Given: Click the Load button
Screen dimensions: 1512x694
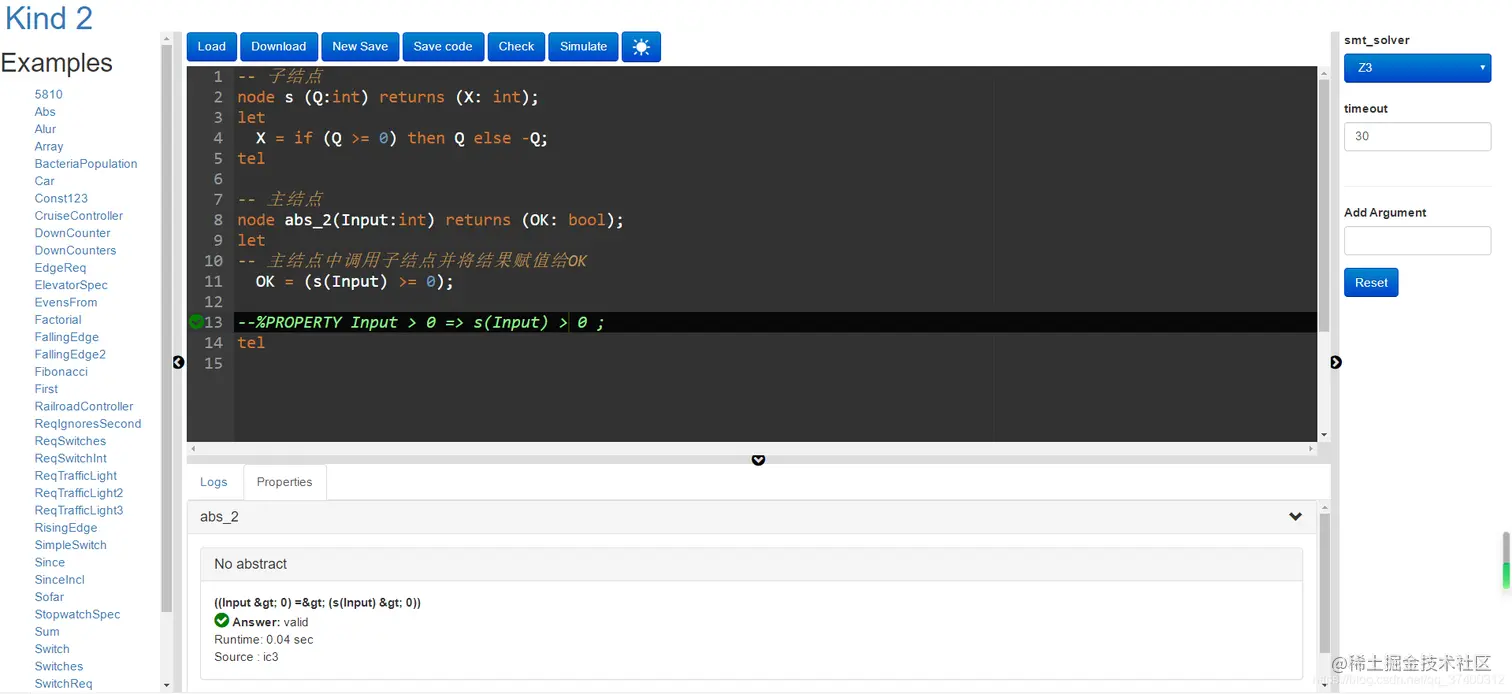Looking at the screenshot, I should tap(212, 47).
